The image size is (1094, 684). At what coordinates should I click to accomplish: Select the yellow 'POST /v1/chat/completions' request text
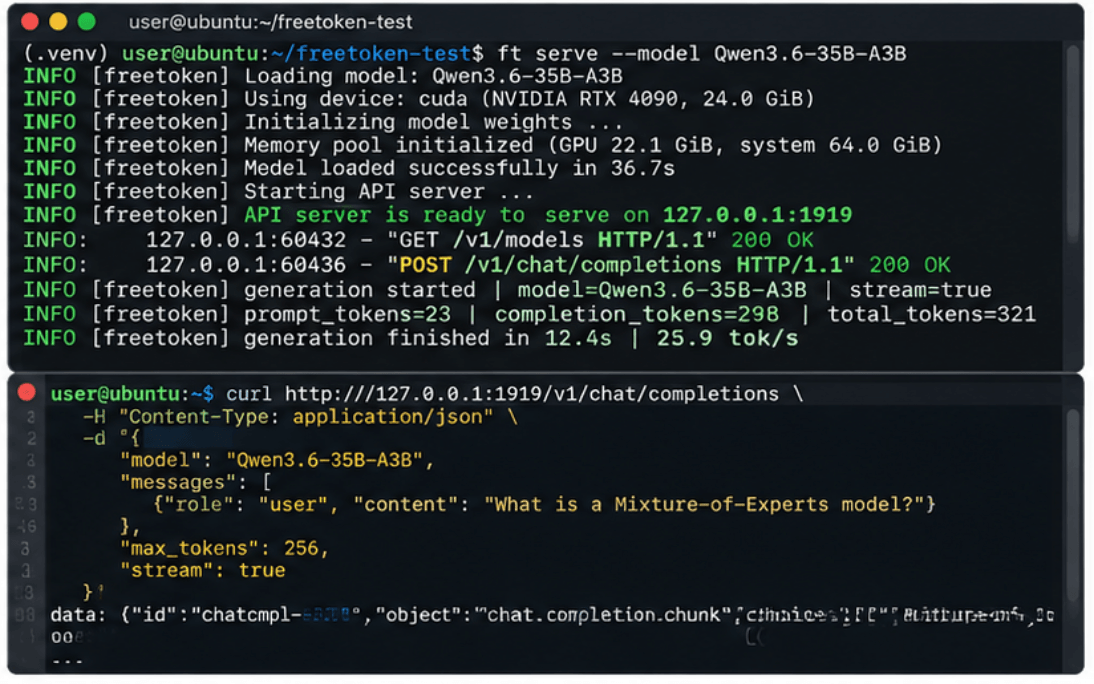point(560,265)
